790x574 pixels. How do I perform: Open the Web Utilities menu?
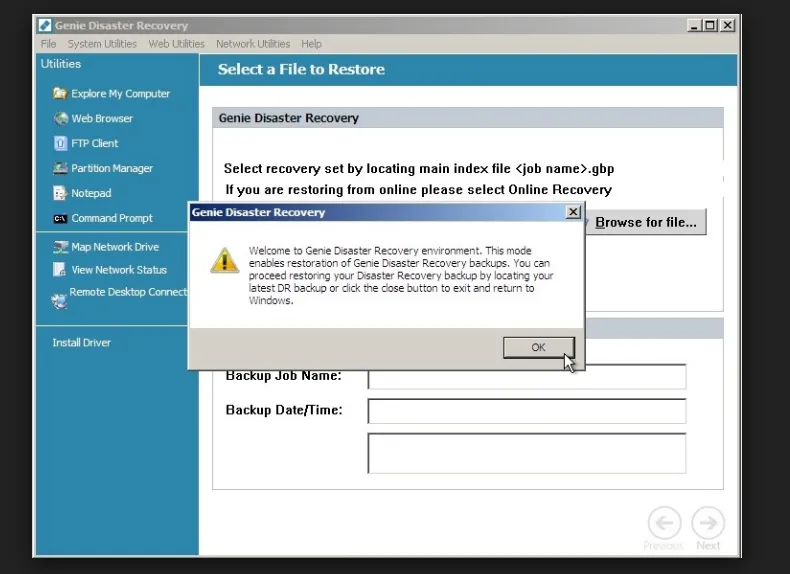pyautogui.click(x=176, y=44)
